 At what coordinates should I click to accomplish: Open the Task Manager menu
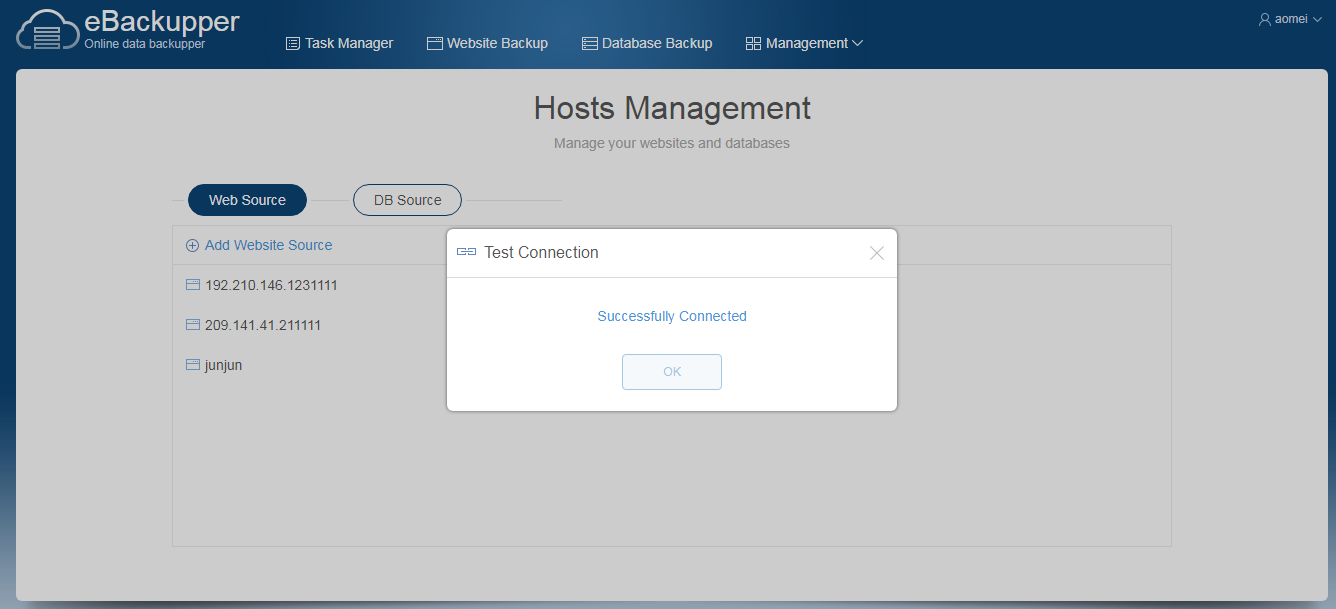(340, 43)
